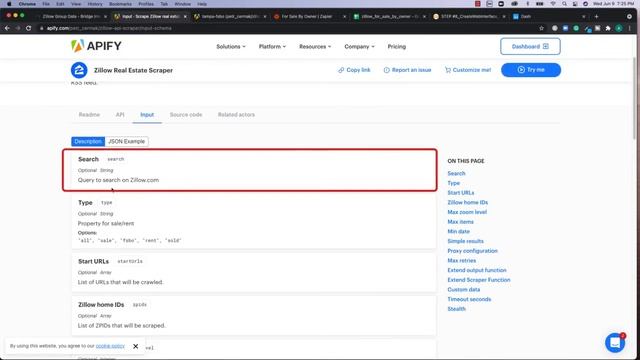Expand the Platform dropdown menu
Image resolution: width=640 pixels, height=360 pixels.
pos(272,47)
